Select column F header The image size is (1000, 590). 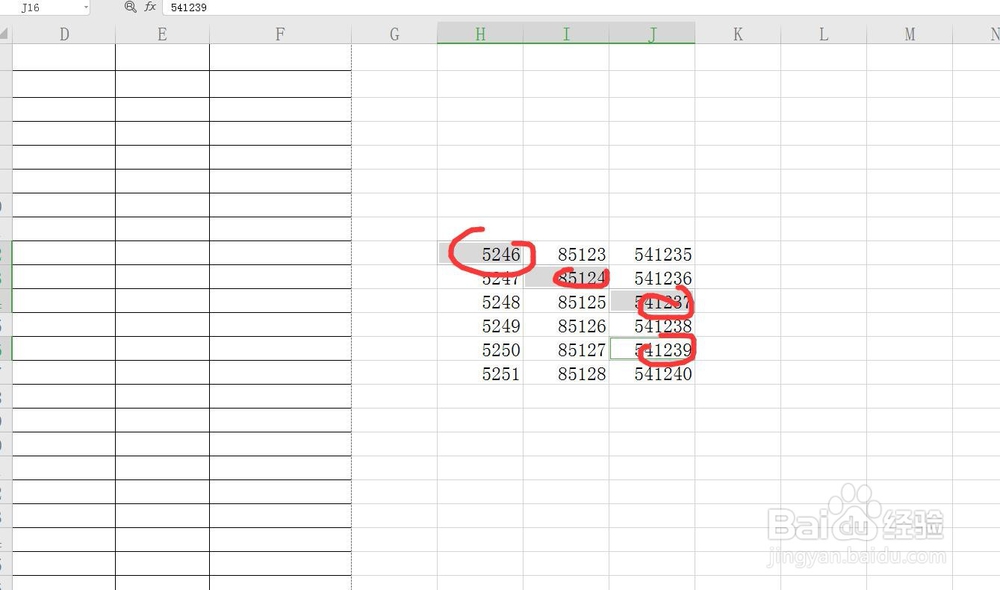(280, 34)
